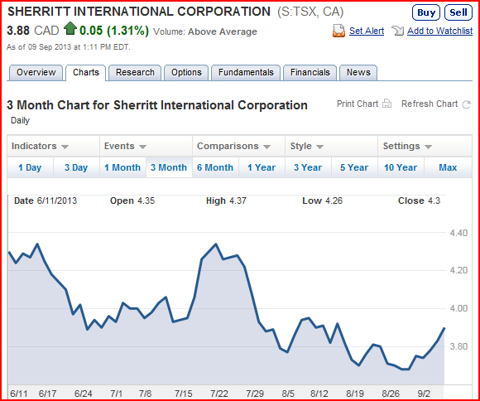The height and width of the screenshot is (401, 480).
Task: Choose the 3 Month range
Action: coord(169,167)
